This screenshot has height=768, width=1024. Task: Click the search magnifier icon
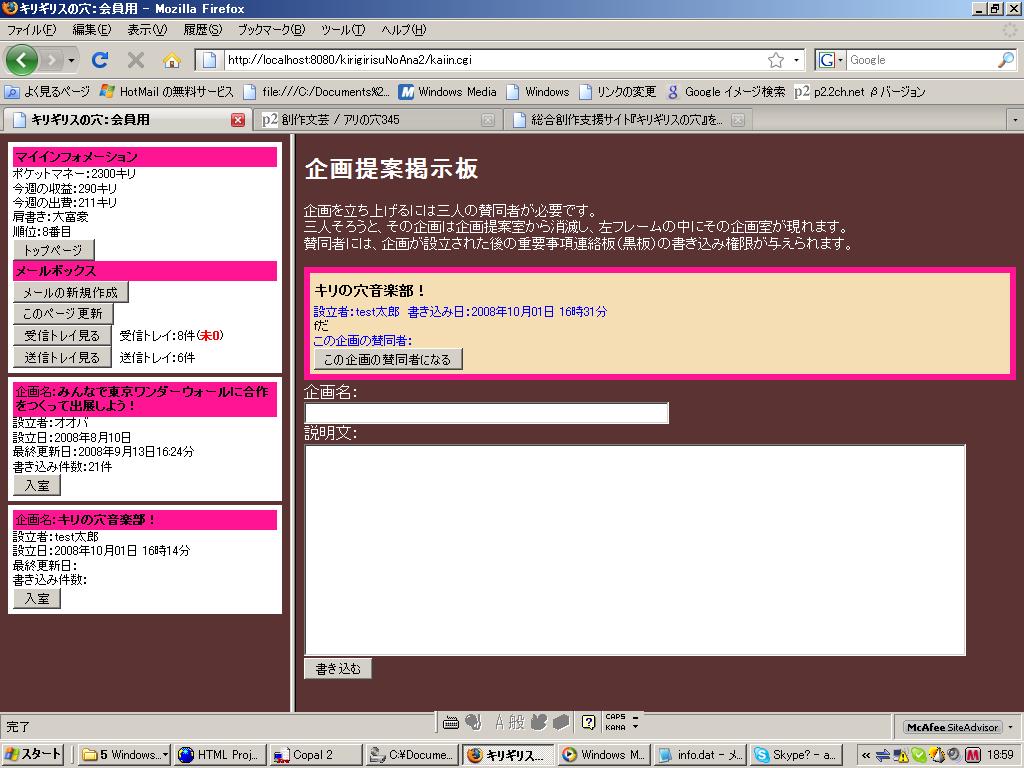1006,60
